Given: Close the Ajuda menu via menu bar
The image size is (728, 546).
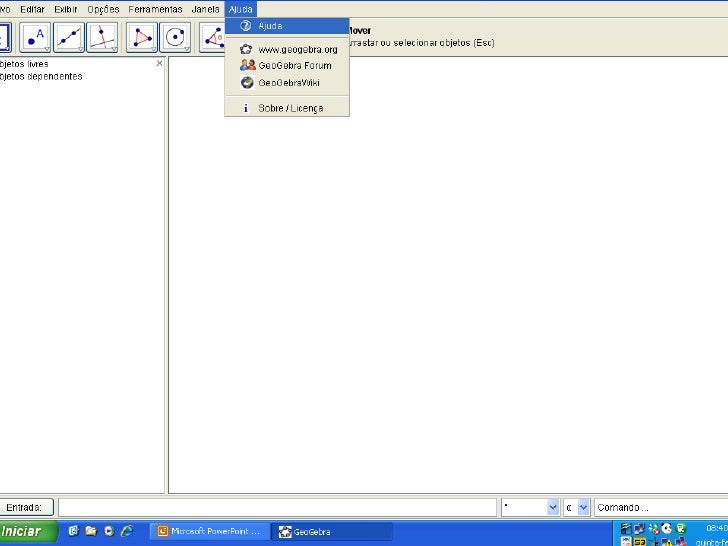Looking at the screenshot, I should click(x=240, y=9).
